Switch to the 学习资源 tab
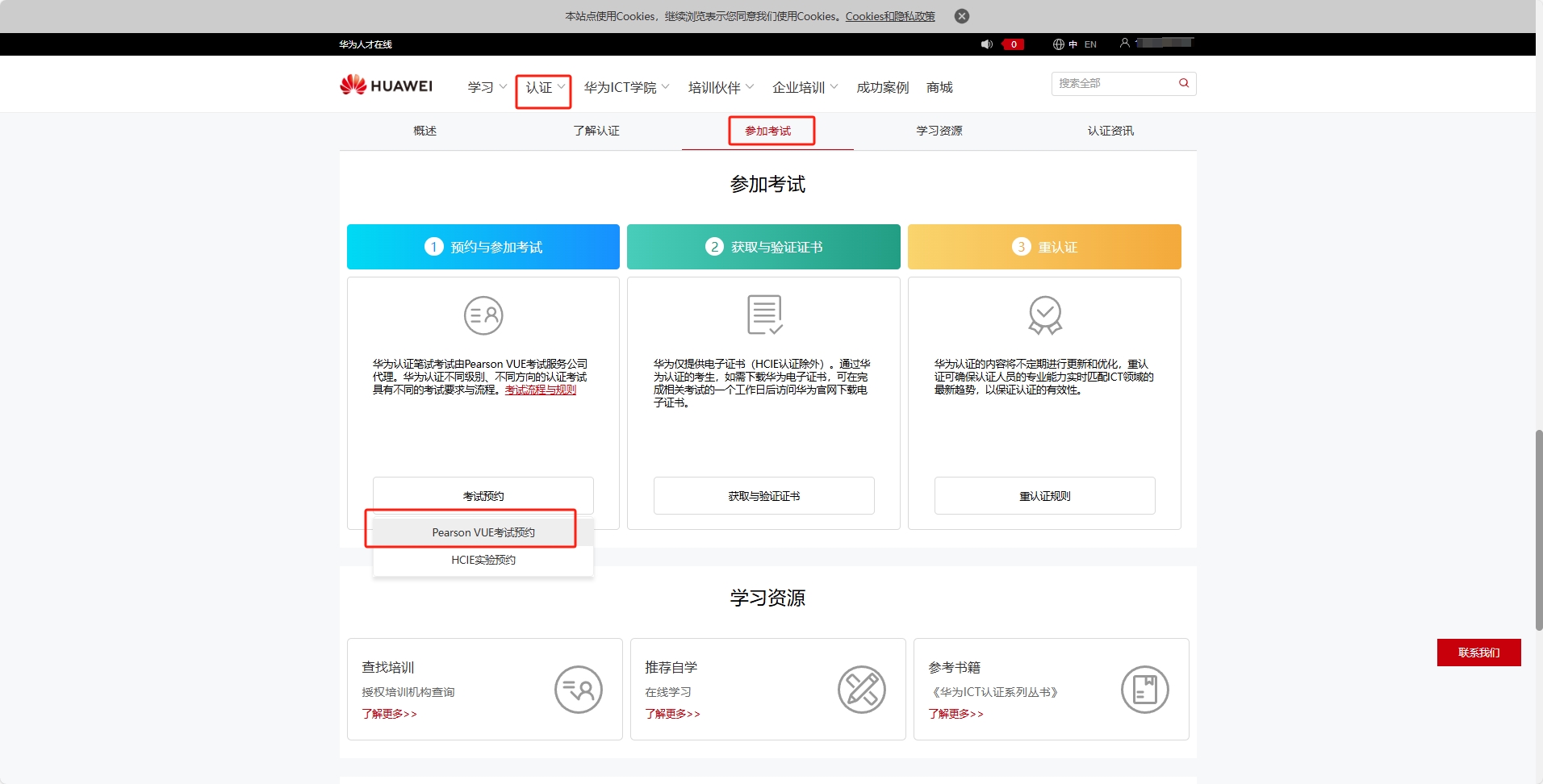Screen dimensions: 1543x784 [x=939, y=131]
